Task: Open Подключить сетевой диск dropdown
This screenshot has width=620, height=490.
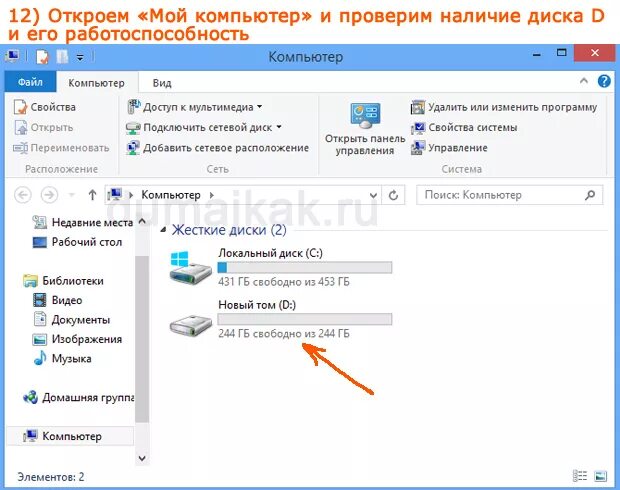Action: 204,128
